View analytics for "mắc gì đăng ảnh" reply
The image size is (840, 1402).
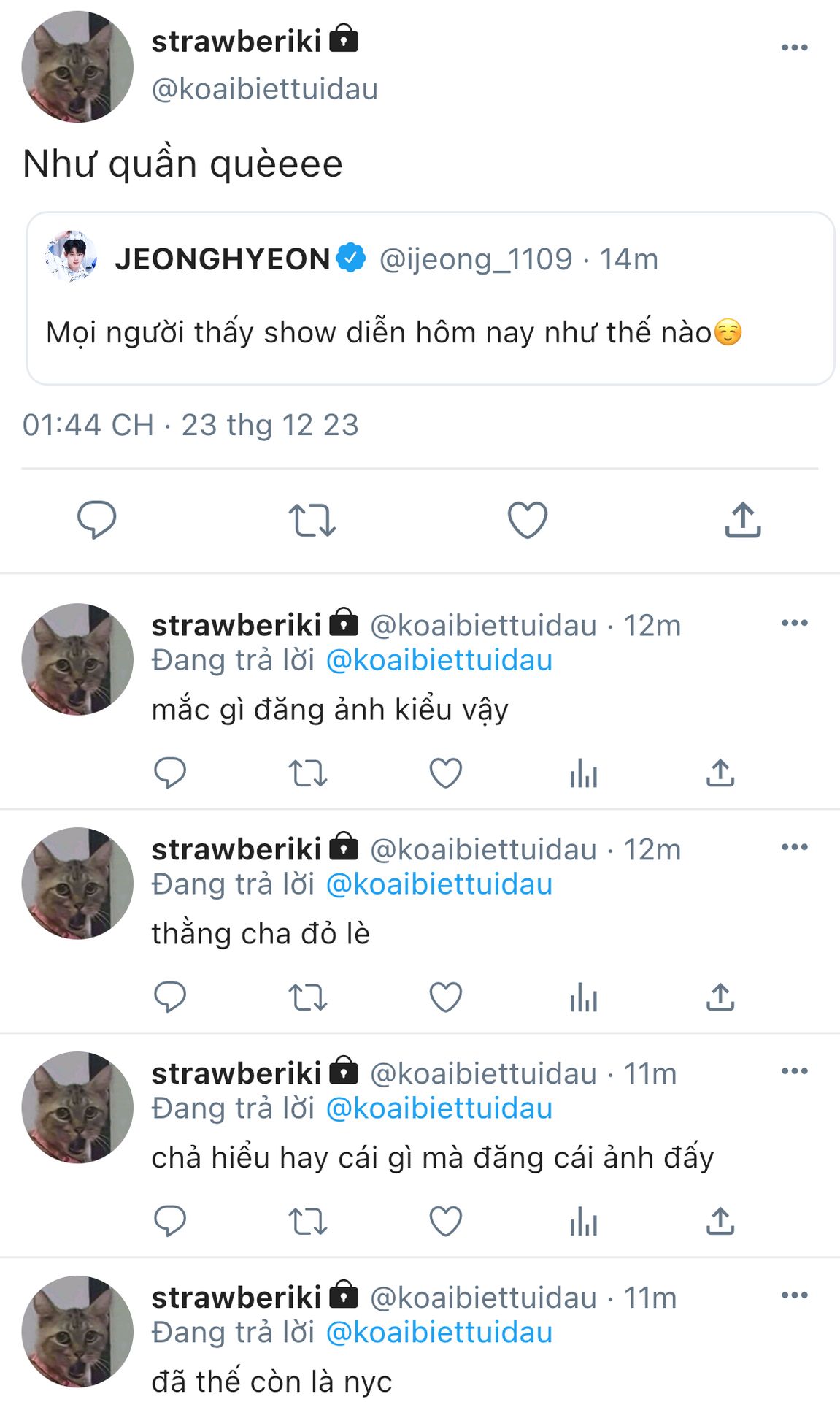(583, 773)
